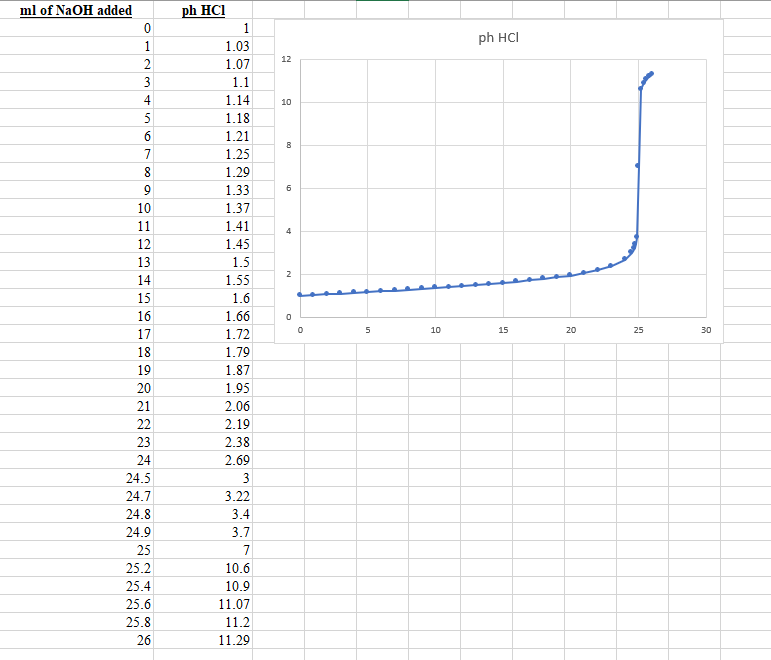The width and height of the screenshot is (771, 660).
Task: Select NaOH volume cell 23
Action: [76, 442]
